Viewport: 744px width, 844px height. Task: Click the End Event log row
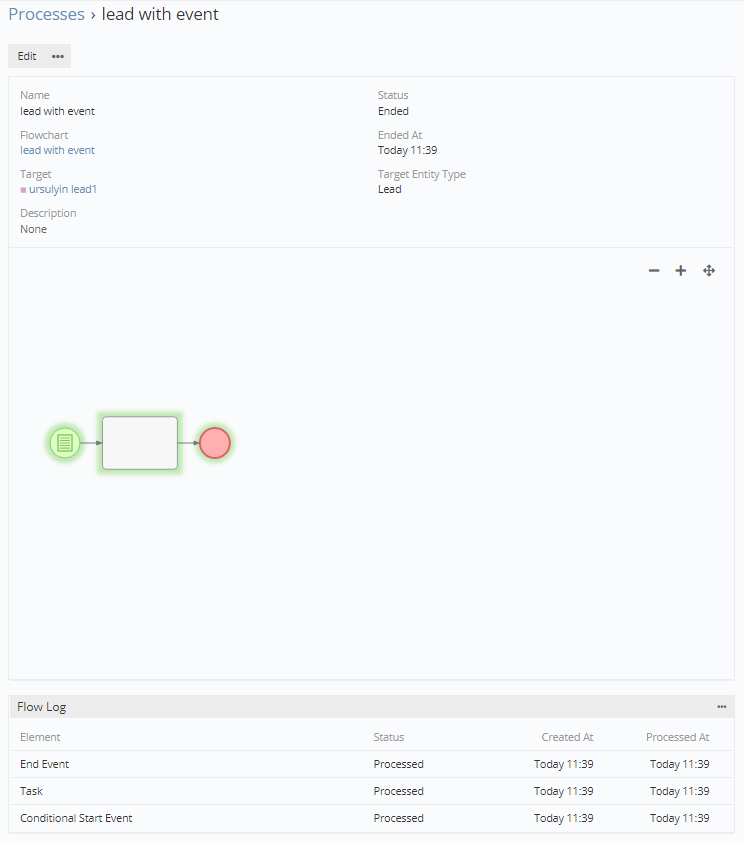45,764
